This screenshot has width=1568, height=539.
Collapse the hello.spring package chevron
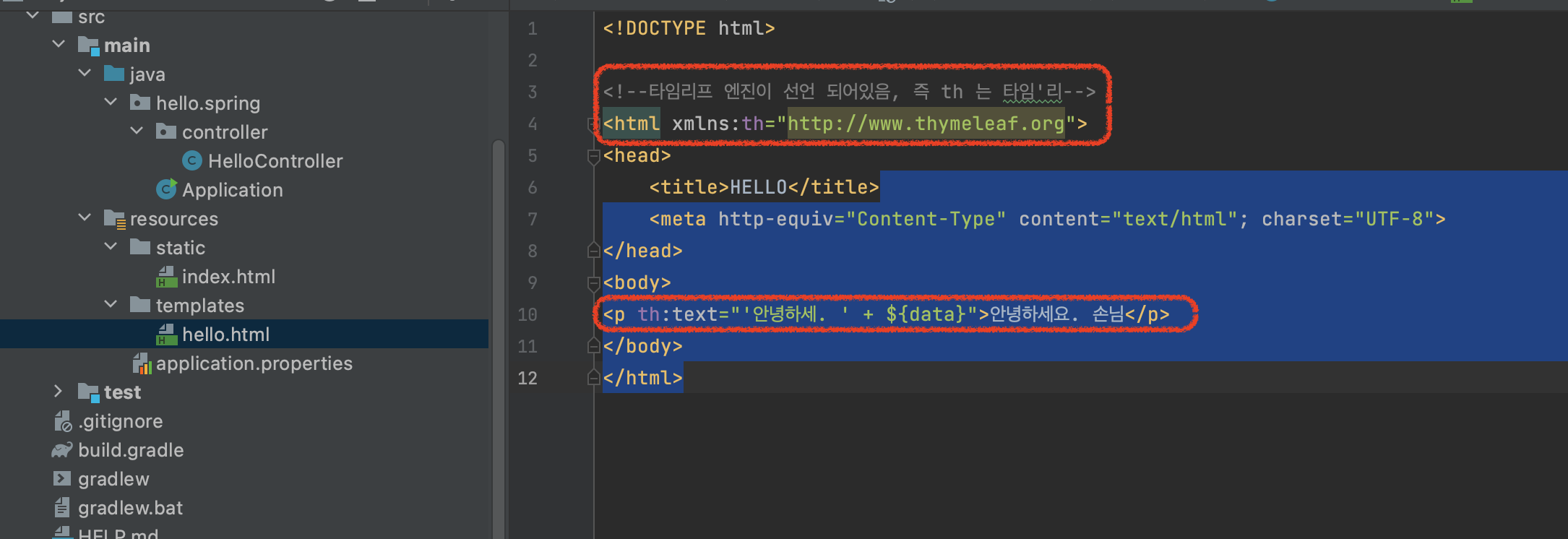pos(111,103)
